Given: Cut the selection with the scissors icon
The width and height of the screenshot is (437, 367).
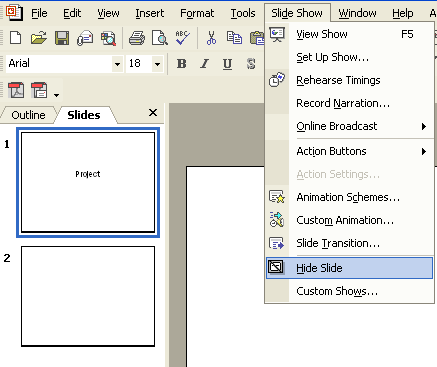Looking at the screenshot, I should (x=211, y=38).
